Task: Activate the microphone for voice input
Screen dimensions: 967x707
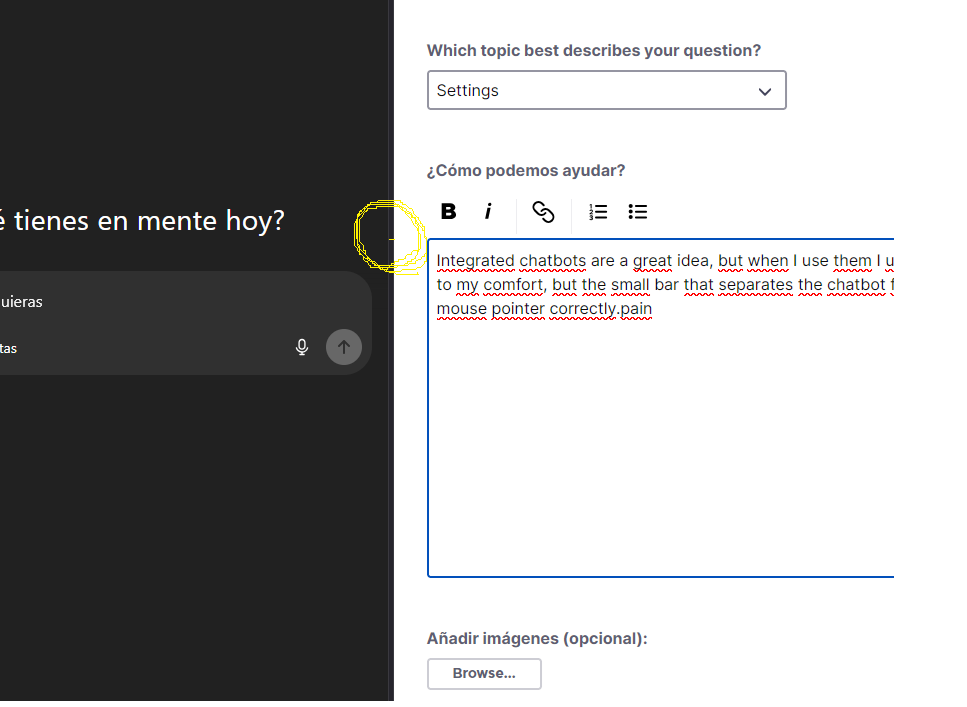Action: point(302,347)
